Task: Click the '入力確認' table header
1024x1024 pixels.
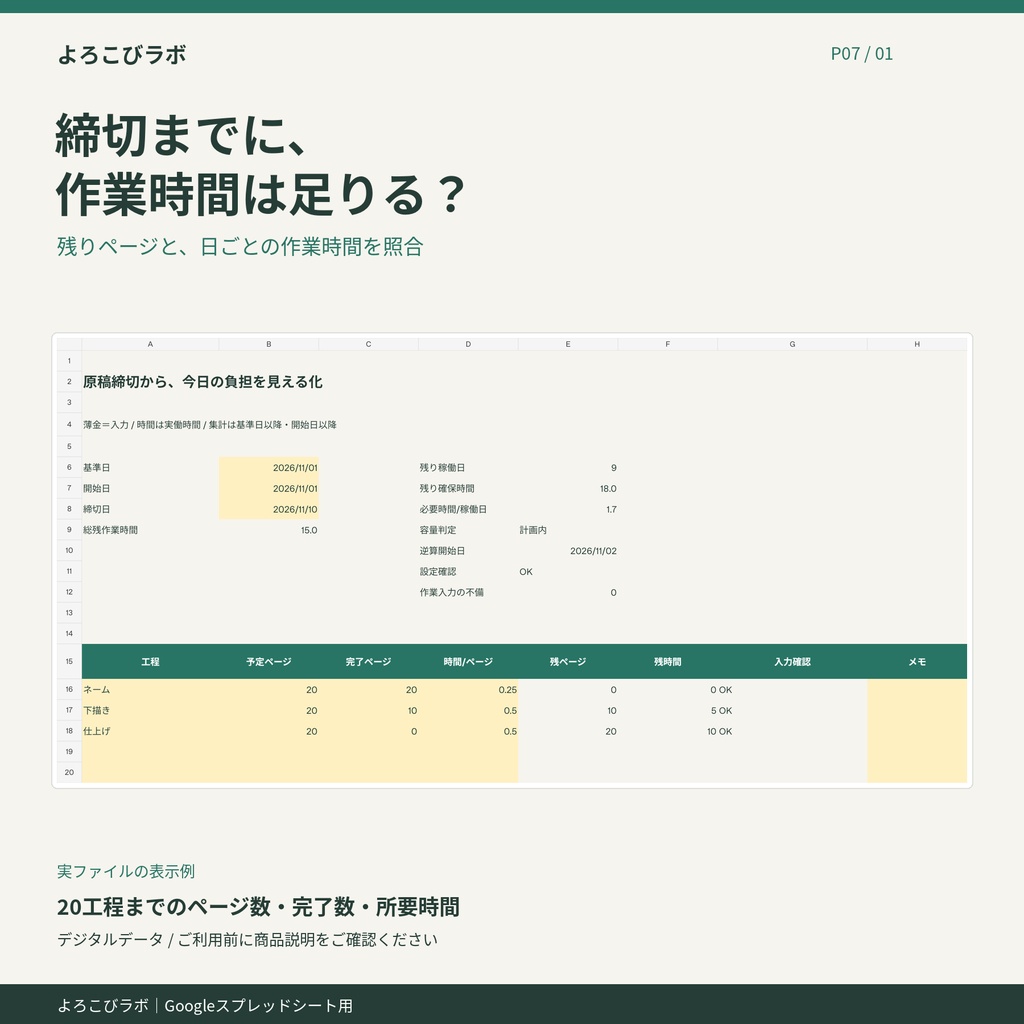Action: tap(792, 662)
